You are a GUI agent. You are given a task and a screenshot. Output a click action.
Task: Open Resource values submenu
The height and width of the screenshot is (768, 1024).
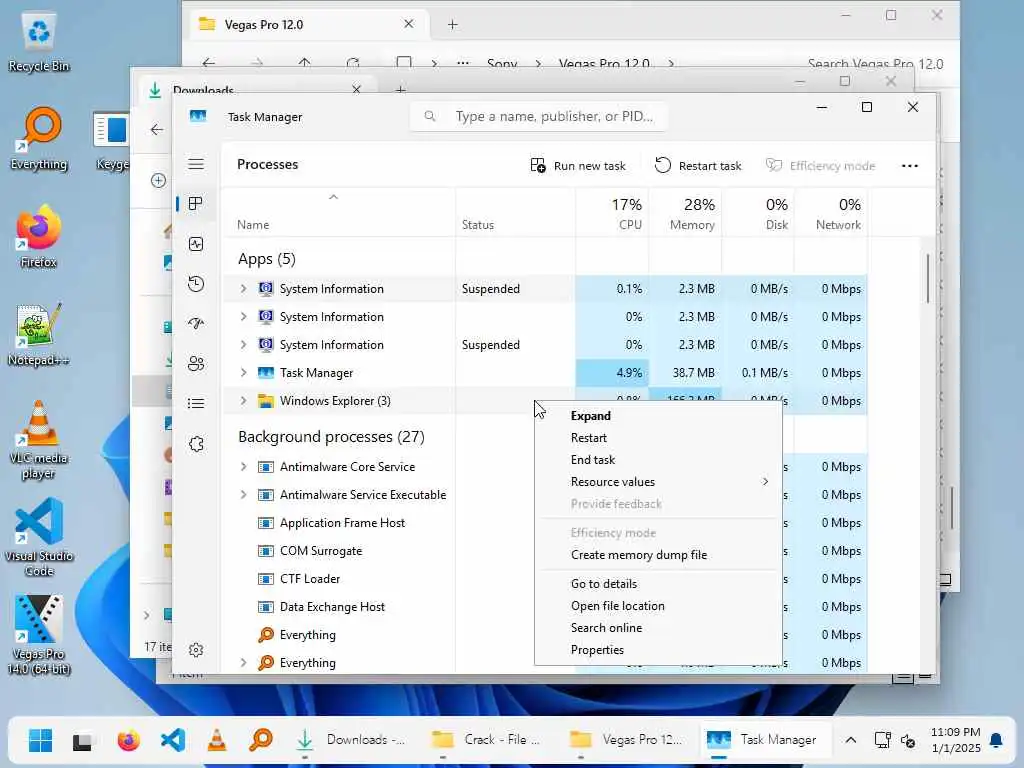658,482
